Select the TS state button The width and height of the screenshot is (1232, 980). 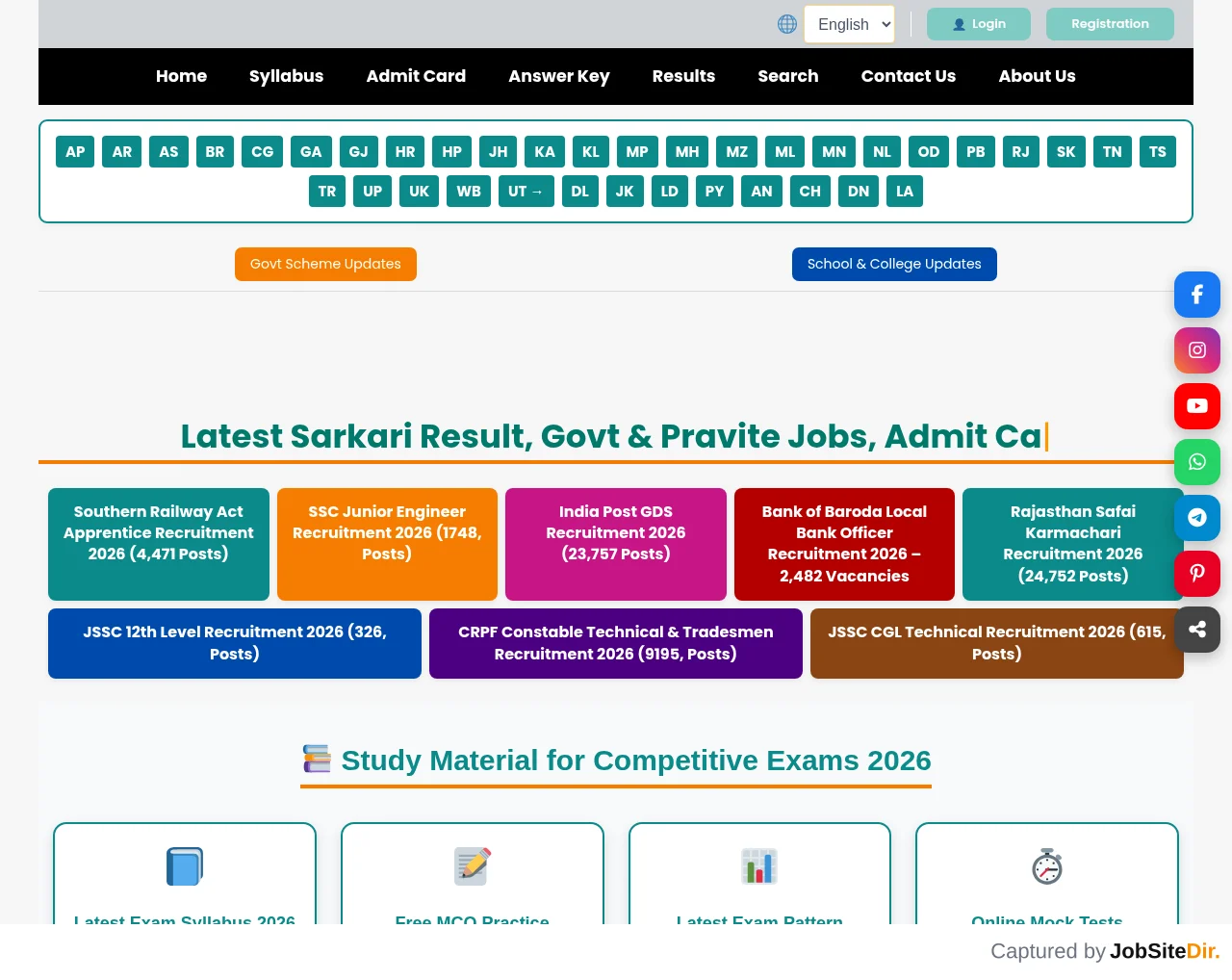(1158, 151)
